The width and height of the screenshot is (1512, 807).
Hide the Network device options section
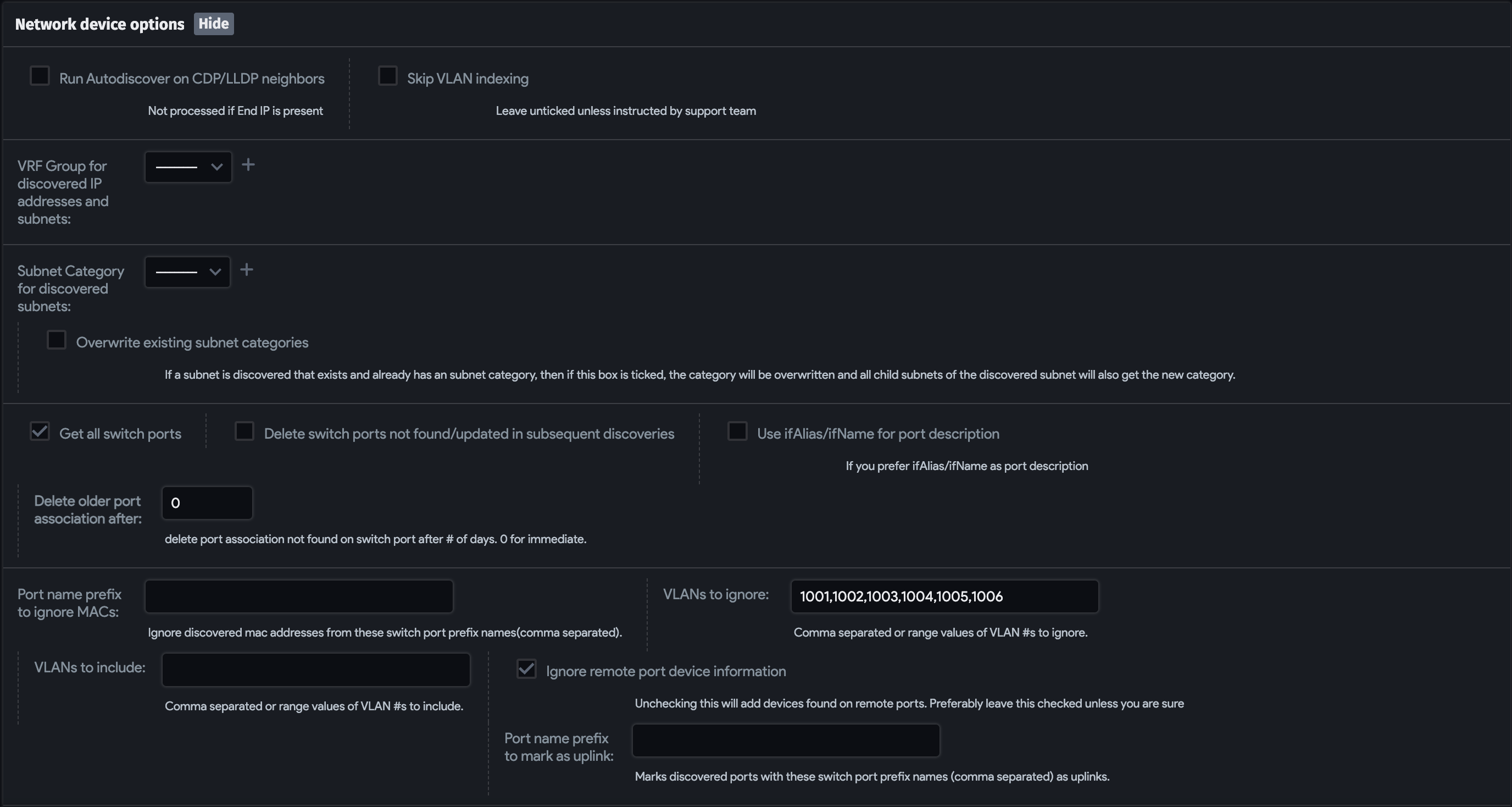pyautogui.click(x=214, y=24)
